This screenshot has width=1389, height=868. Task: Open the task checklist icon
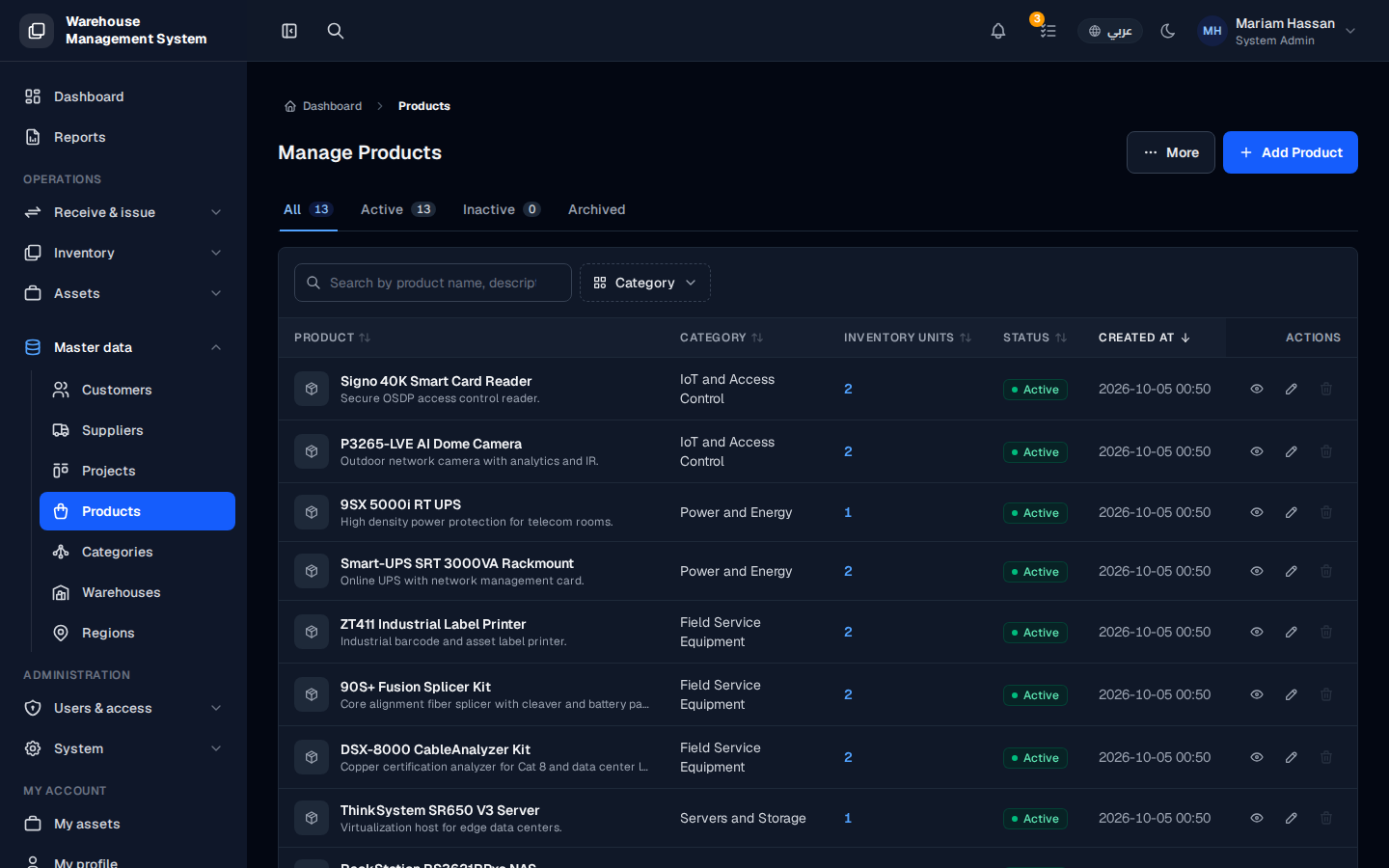tap(1048, 31)
